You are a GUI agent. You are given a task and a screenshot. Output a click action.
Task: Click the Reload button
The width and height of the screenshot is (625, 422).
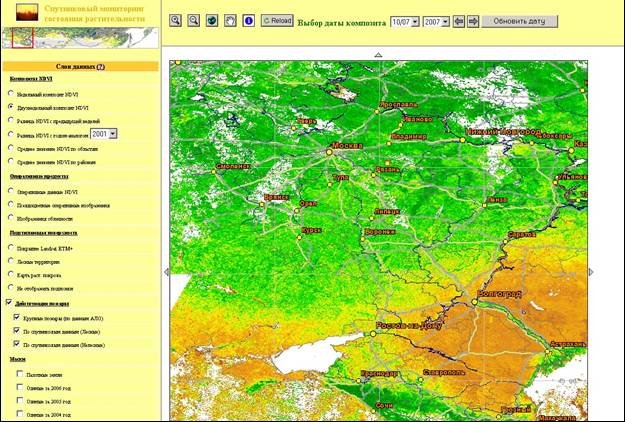[x=279, y=20]
